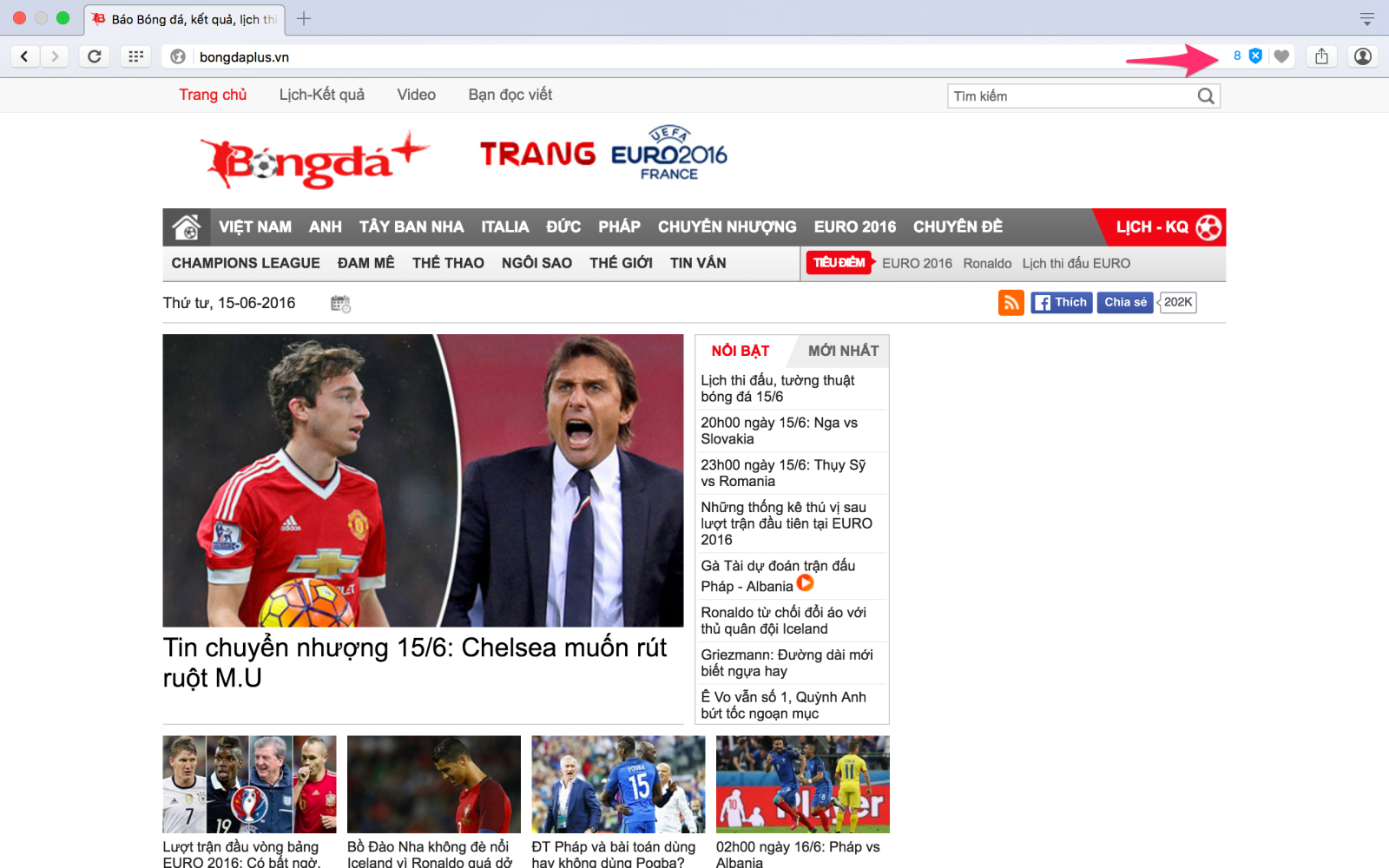This screenshot has height=868, width=1389.
Task: Open the calendar icon beside the date
Action: pyautogui.click(x=340, y=304)
